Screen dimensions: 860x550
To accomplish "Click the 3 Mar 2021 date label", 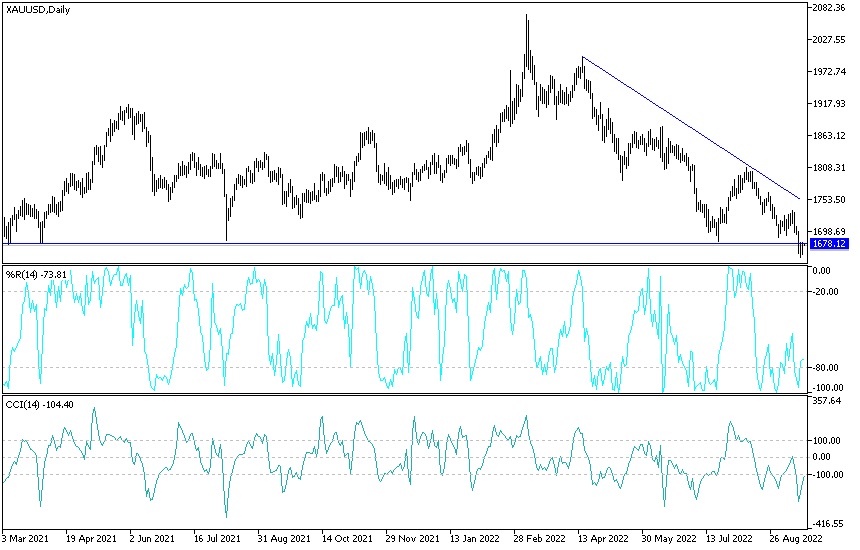I will click(27, 538).
